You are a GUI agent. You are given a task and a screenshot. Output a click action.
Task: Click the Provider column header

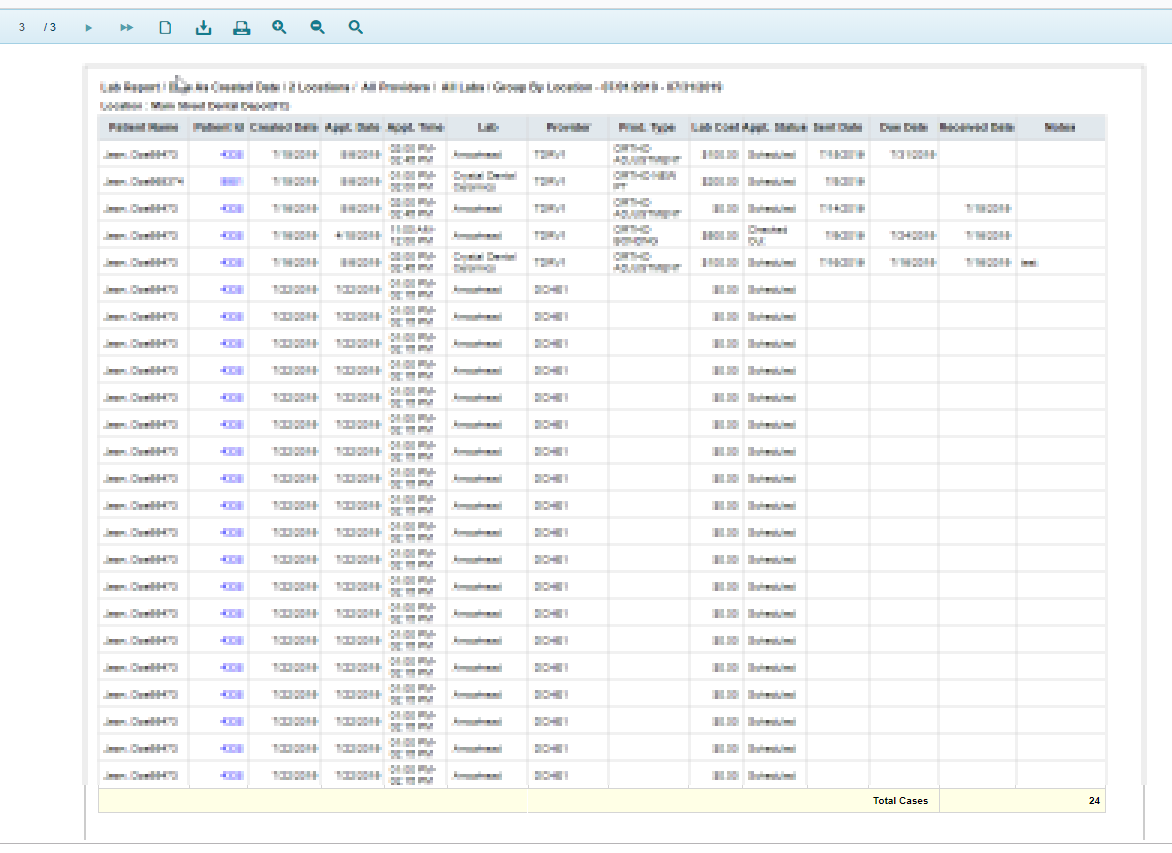coord(568,128)
